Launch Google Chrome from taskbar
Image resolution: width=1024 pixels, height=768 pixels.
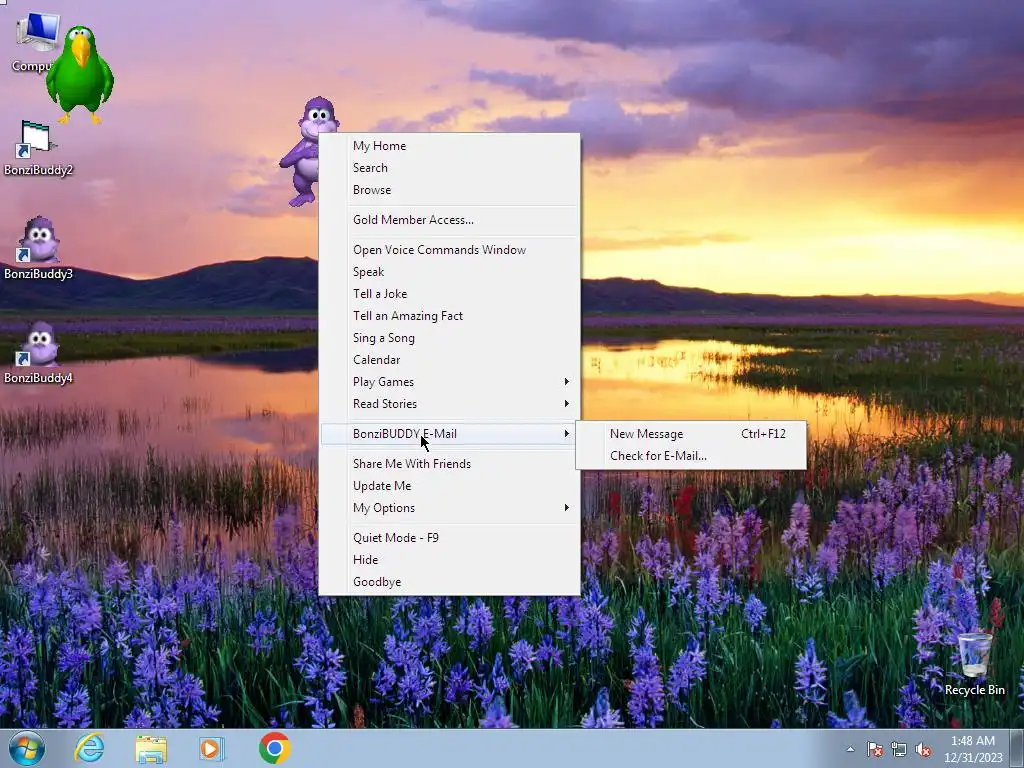pos(274,748)
